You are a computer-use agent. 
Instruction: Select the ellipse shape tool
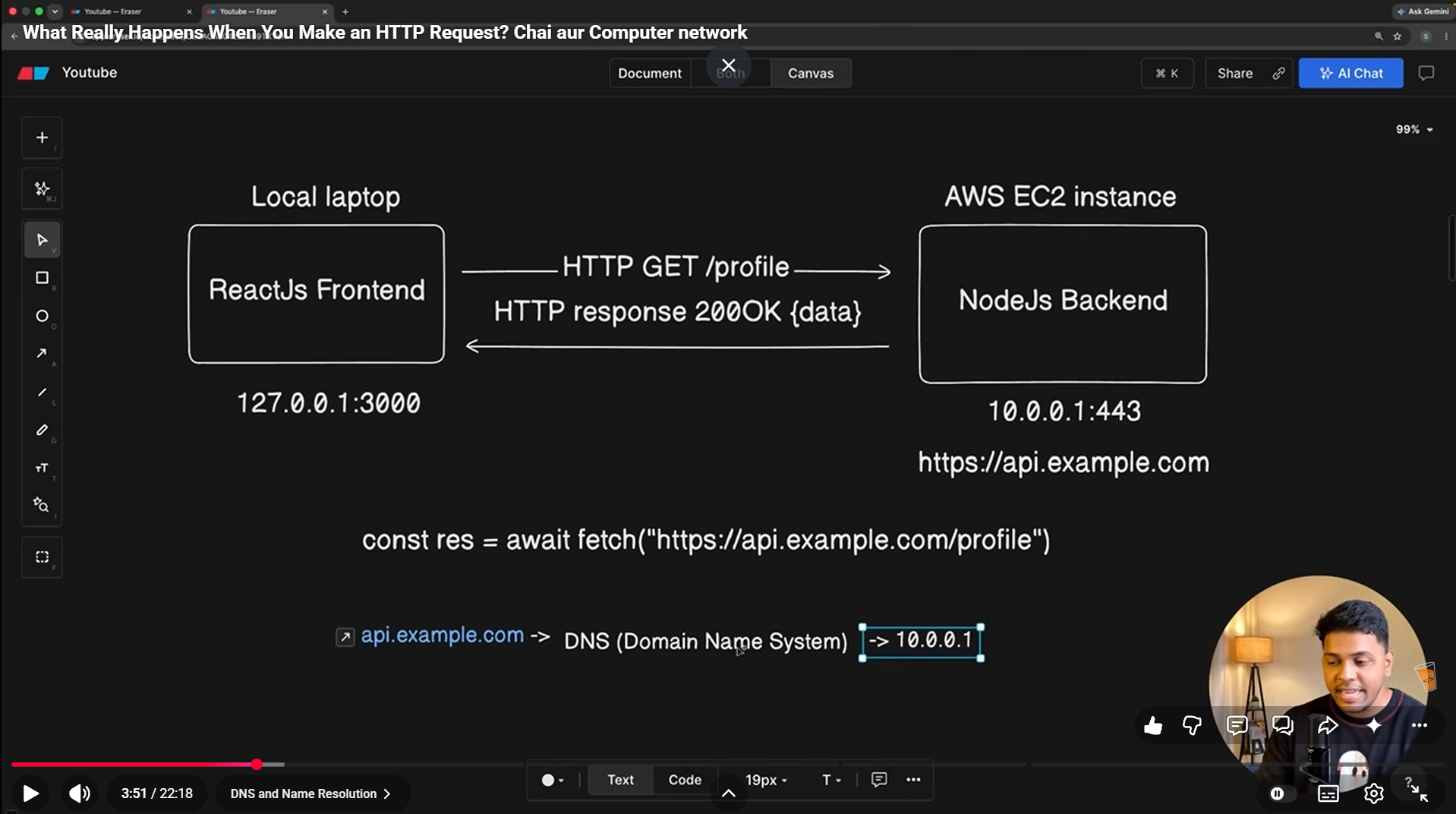[x=42, y=316]
